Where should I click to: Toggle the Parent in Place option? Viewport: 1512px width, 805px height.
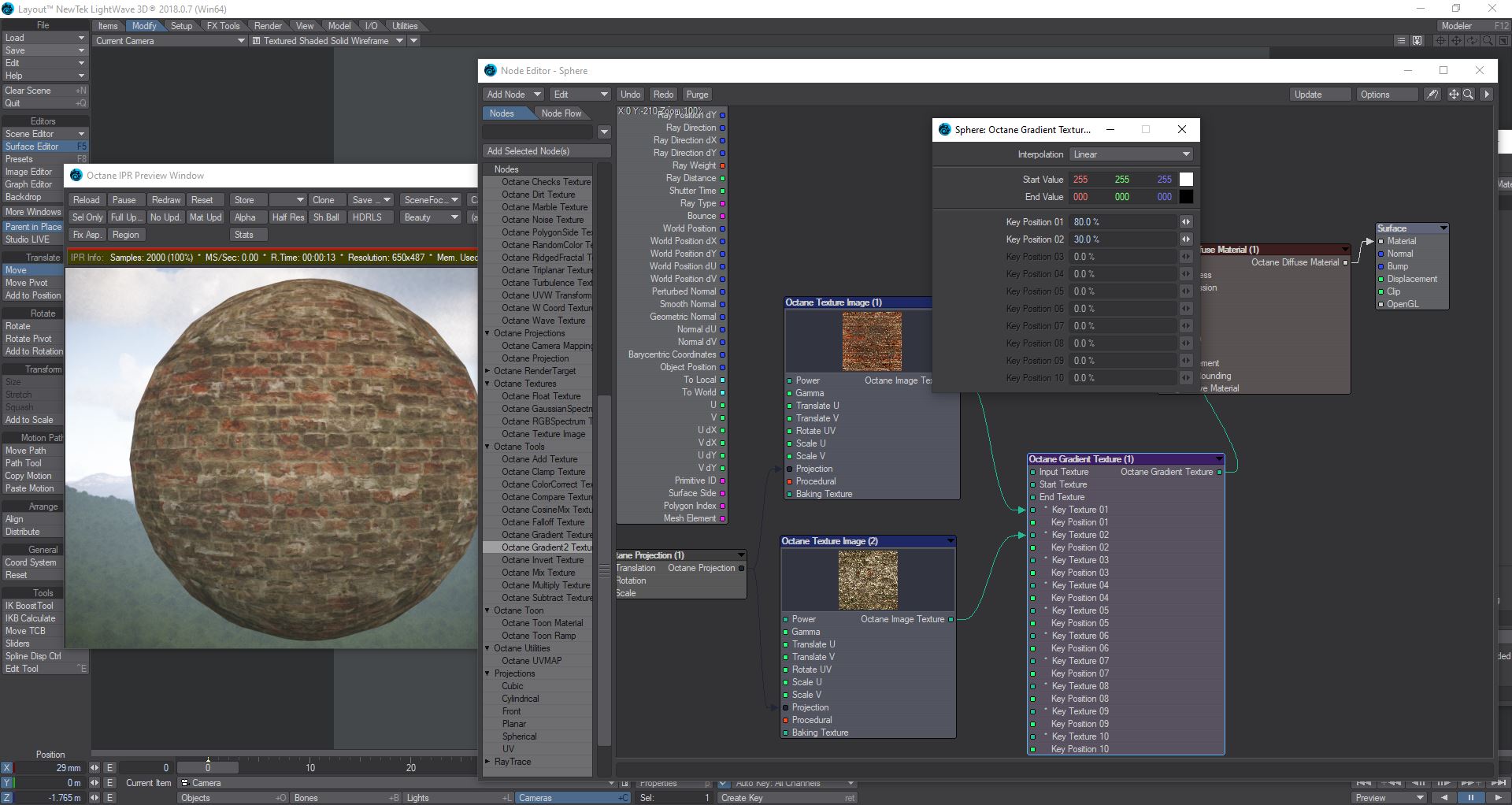33,227
